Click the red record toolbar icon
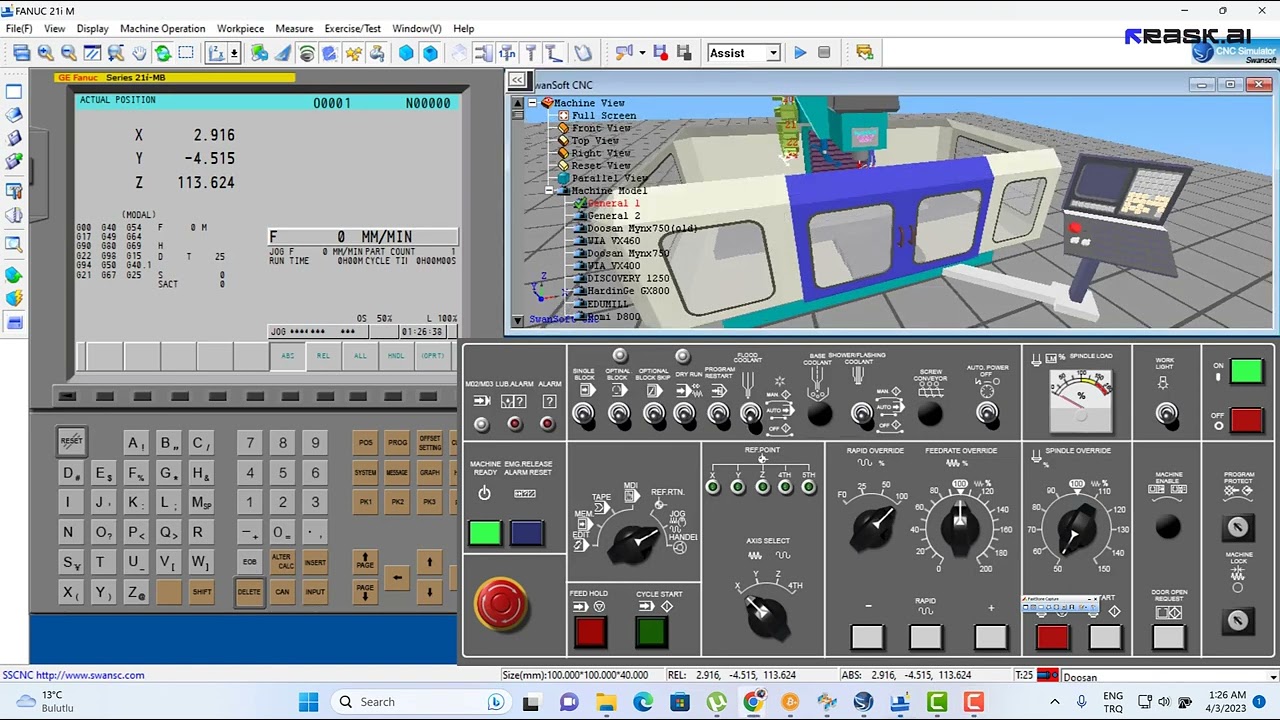 point(660,53)
